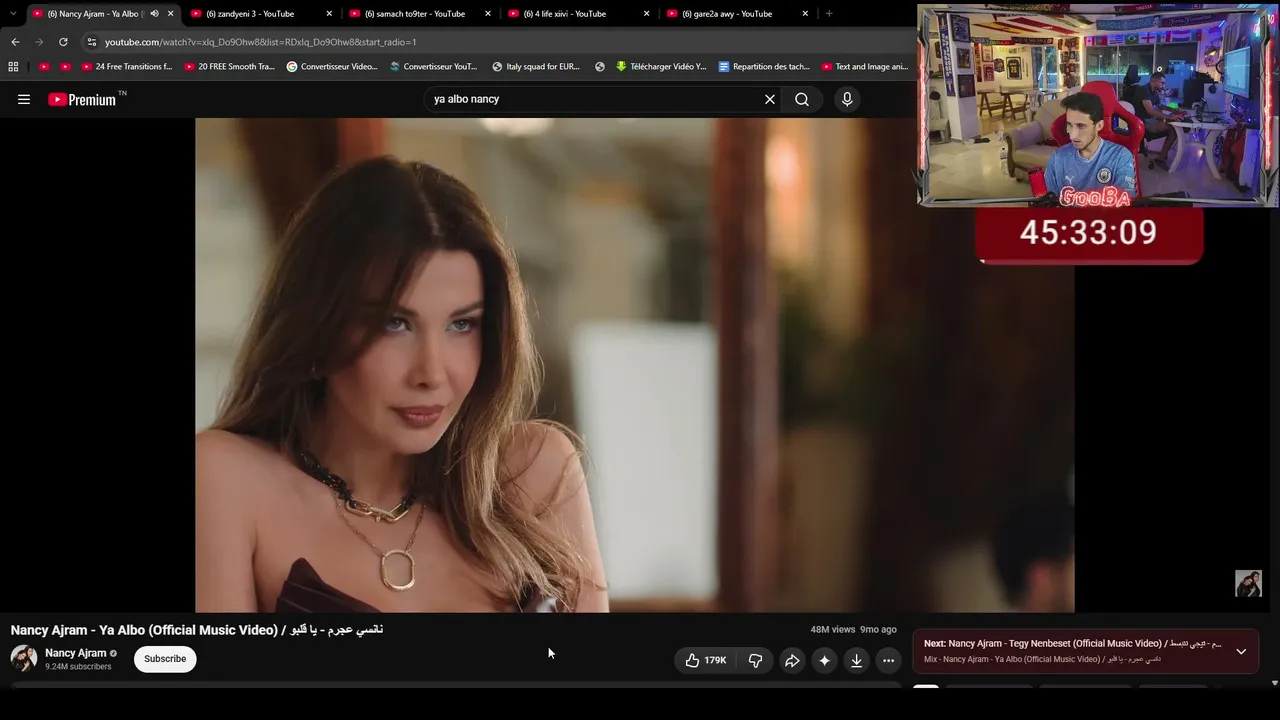Go back with the browser back arrow
The width and height of the screenshot is (1280, 720).
coord(15,42)
